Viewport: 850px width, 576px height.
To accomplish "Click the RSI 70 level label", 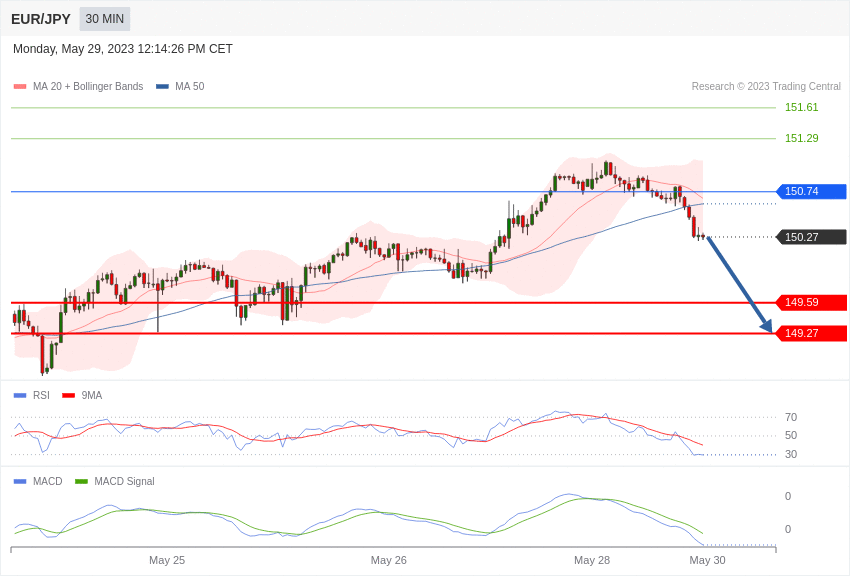I will tap(791, 417).
